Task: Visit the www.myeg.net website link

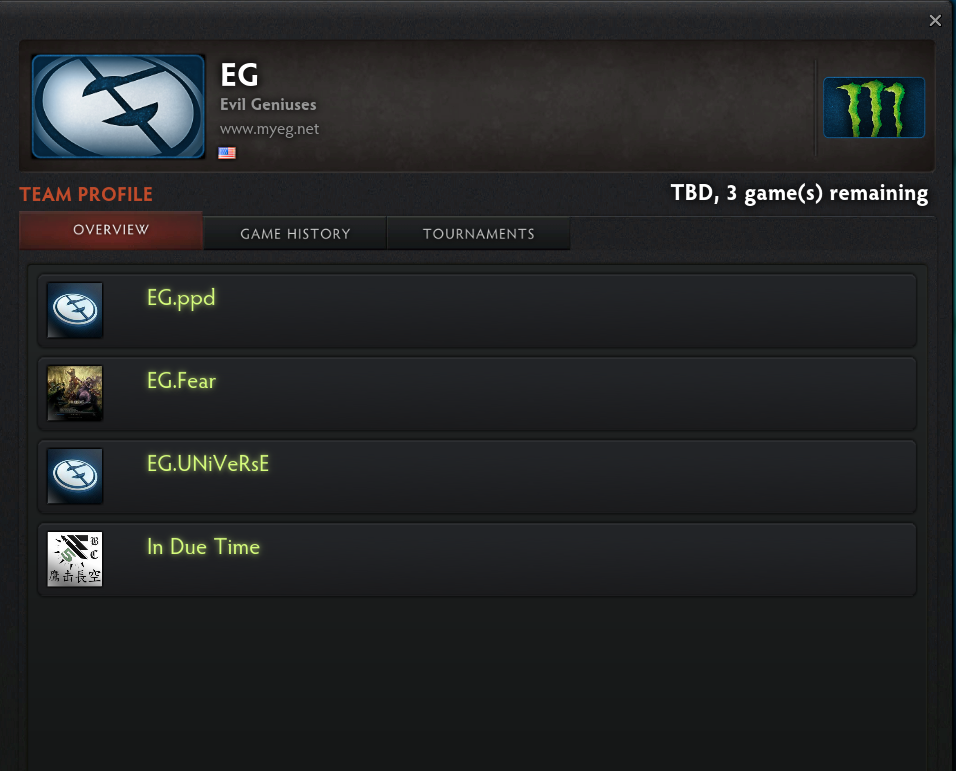Action: click(x=269, y=129)
